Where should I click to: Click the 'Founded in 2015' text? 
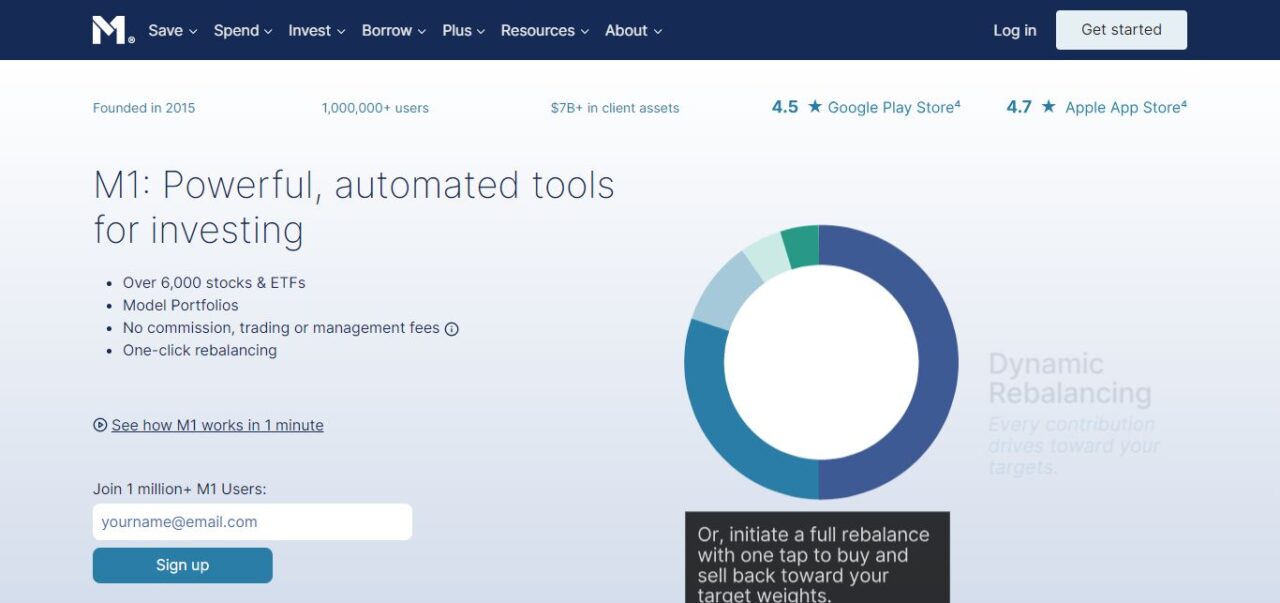pyautogui.click(x=144, y=108)
